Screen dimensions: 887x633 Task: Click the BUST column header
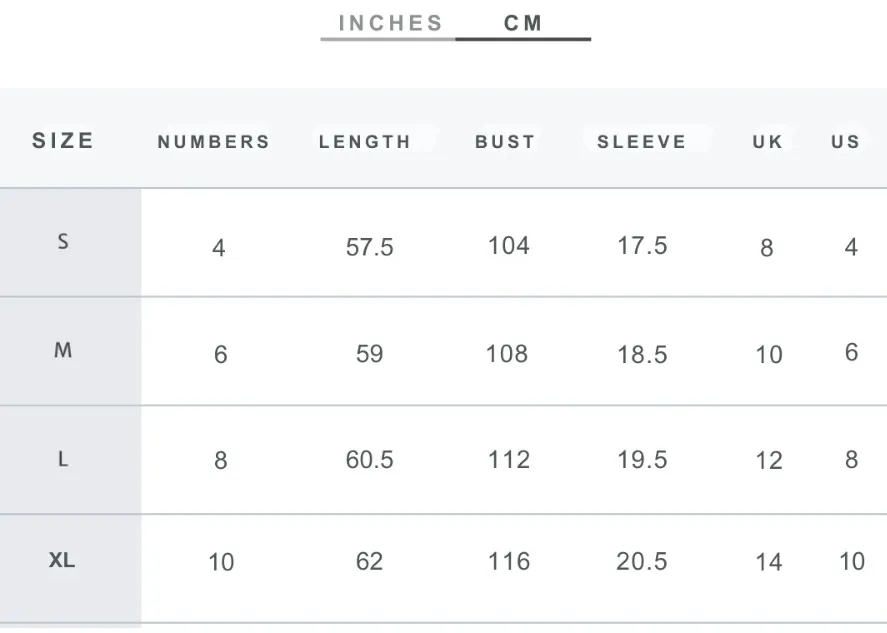505,141
